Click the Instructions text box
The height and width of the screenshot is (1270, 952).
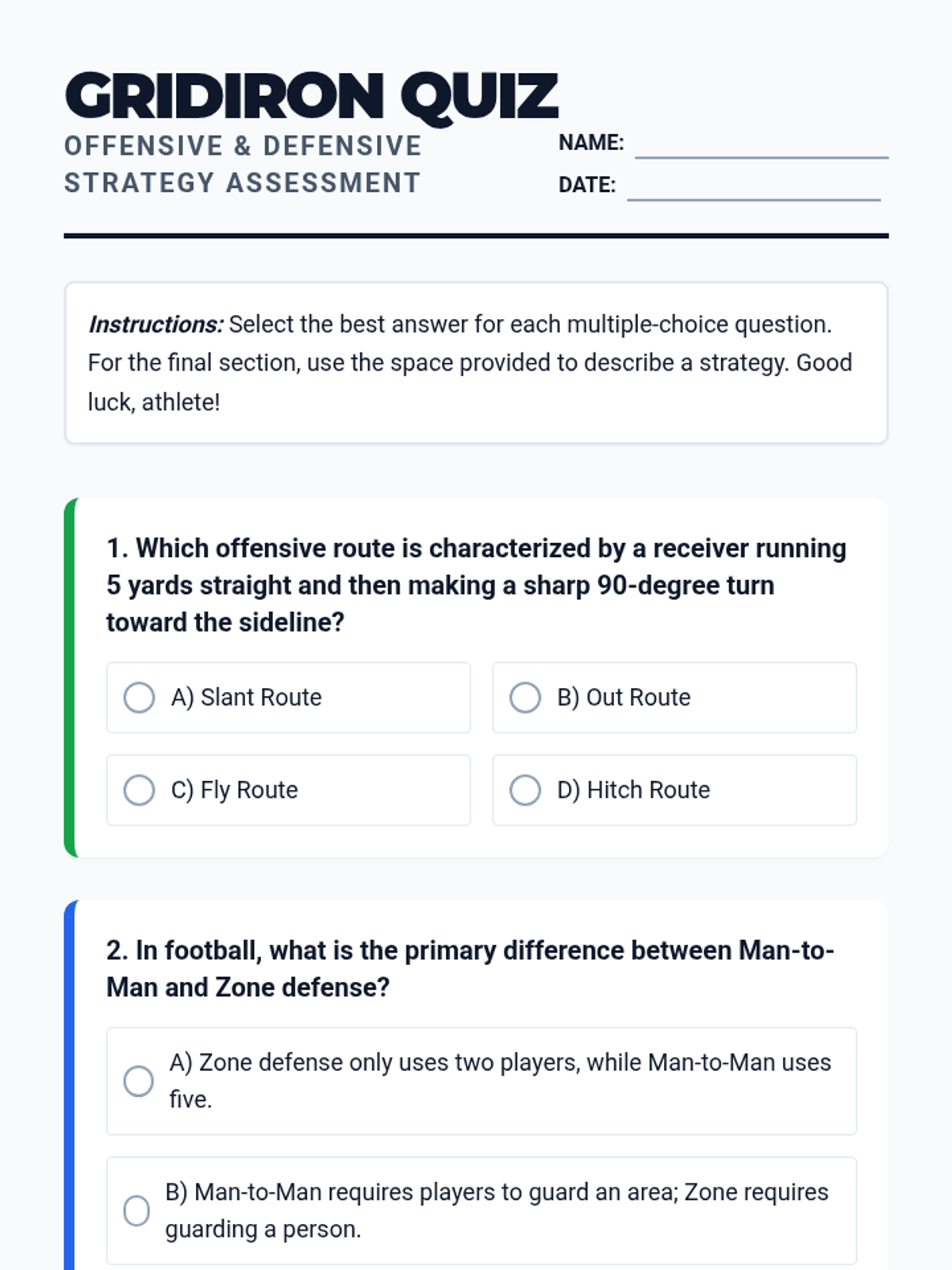475,363
